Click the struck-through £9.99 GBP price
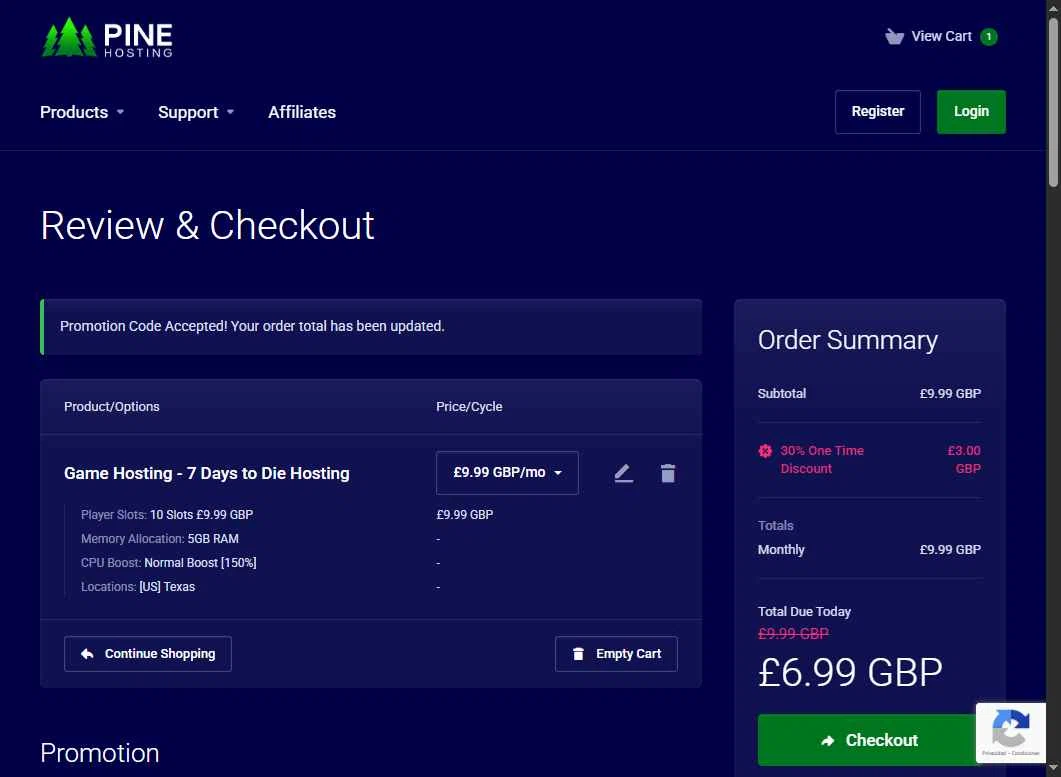 point(793,634)
